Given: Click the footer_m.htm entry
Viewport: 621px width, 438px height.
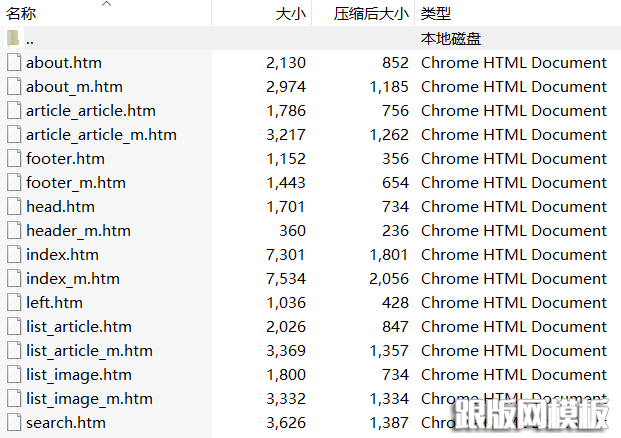Looking at the screenshot, I should pyautogui.click(x=76, y=182).
